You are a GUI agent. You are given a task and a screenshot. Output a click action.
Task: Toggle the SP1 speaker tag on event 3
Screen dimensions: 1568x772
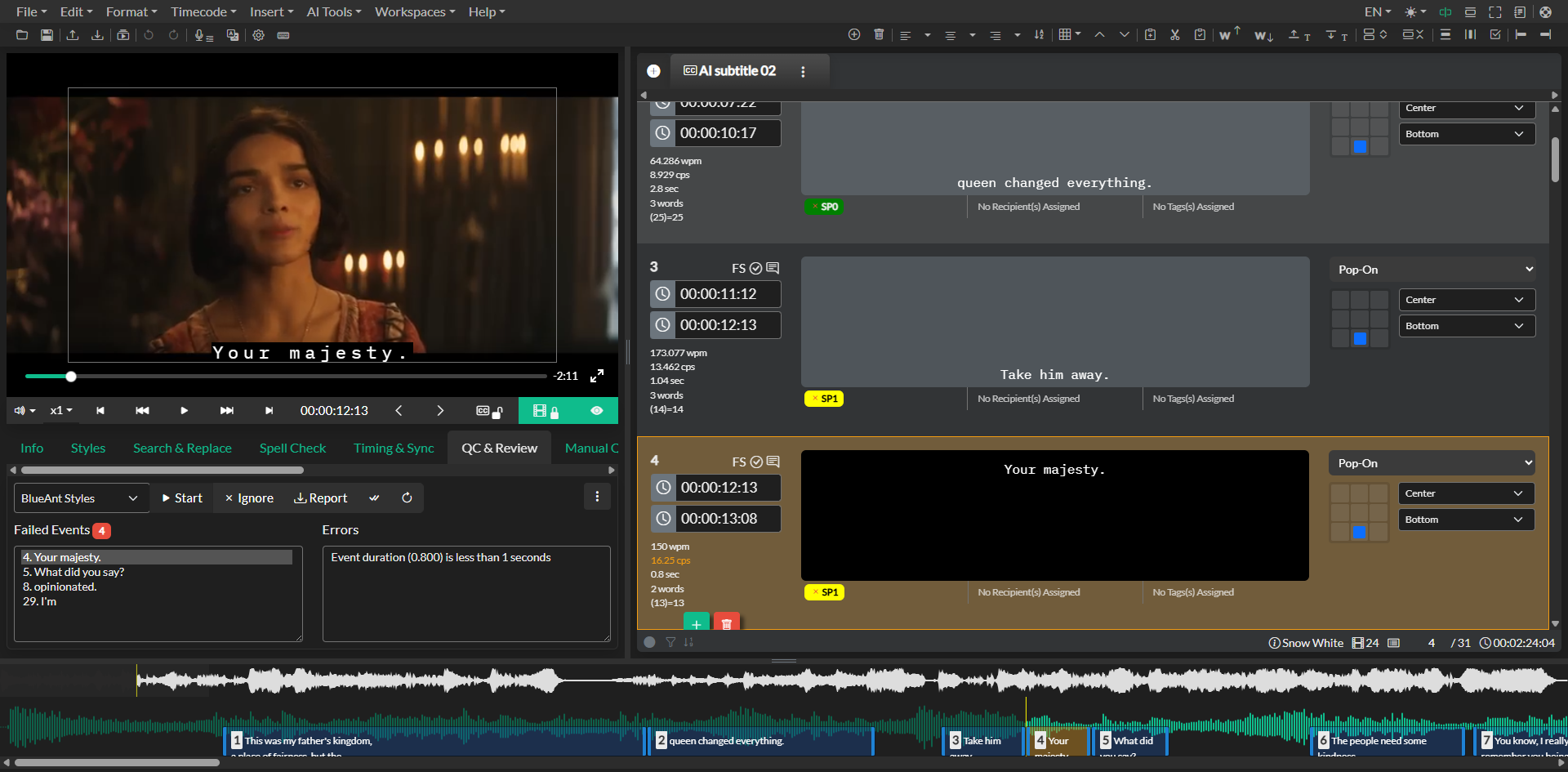pyautogui.click(x=824, y=399)
